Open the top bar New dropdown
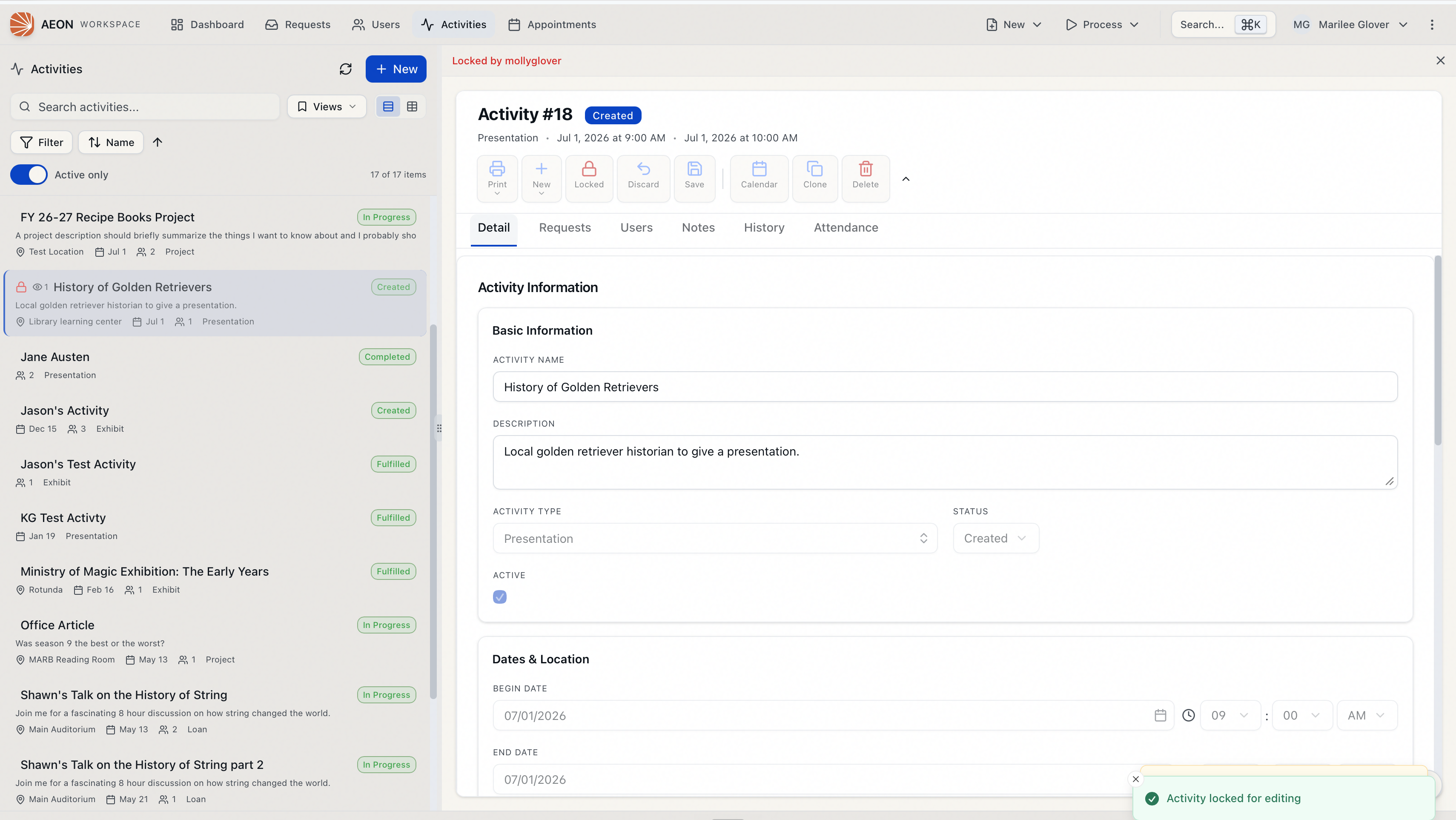The height and width of the screenshot is (820, 1456). click(1013, 24)
